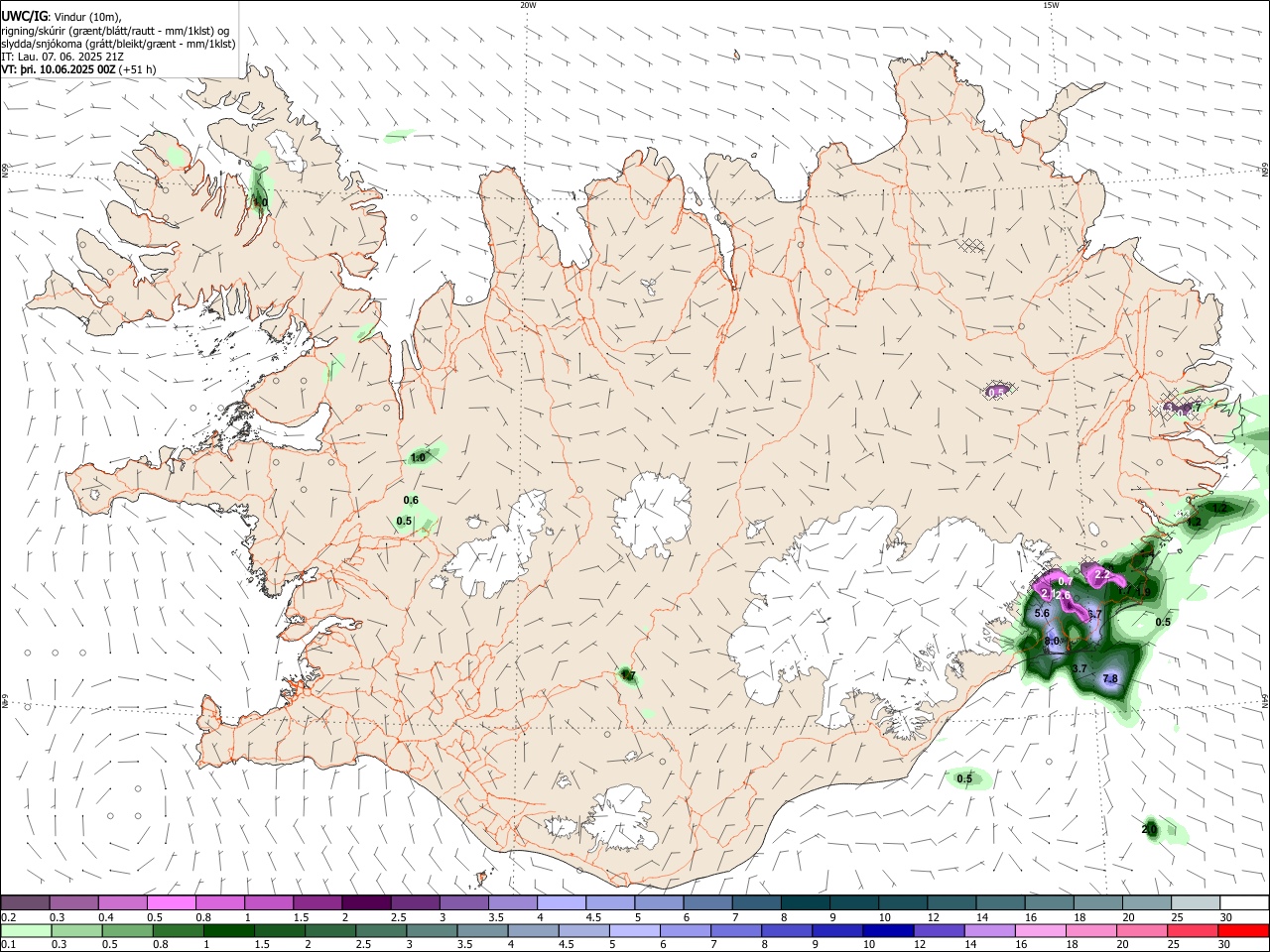Click the snow legend swatch between 14 and 16
This screenshot has width=1270, height=952.
click(1000, 902)
